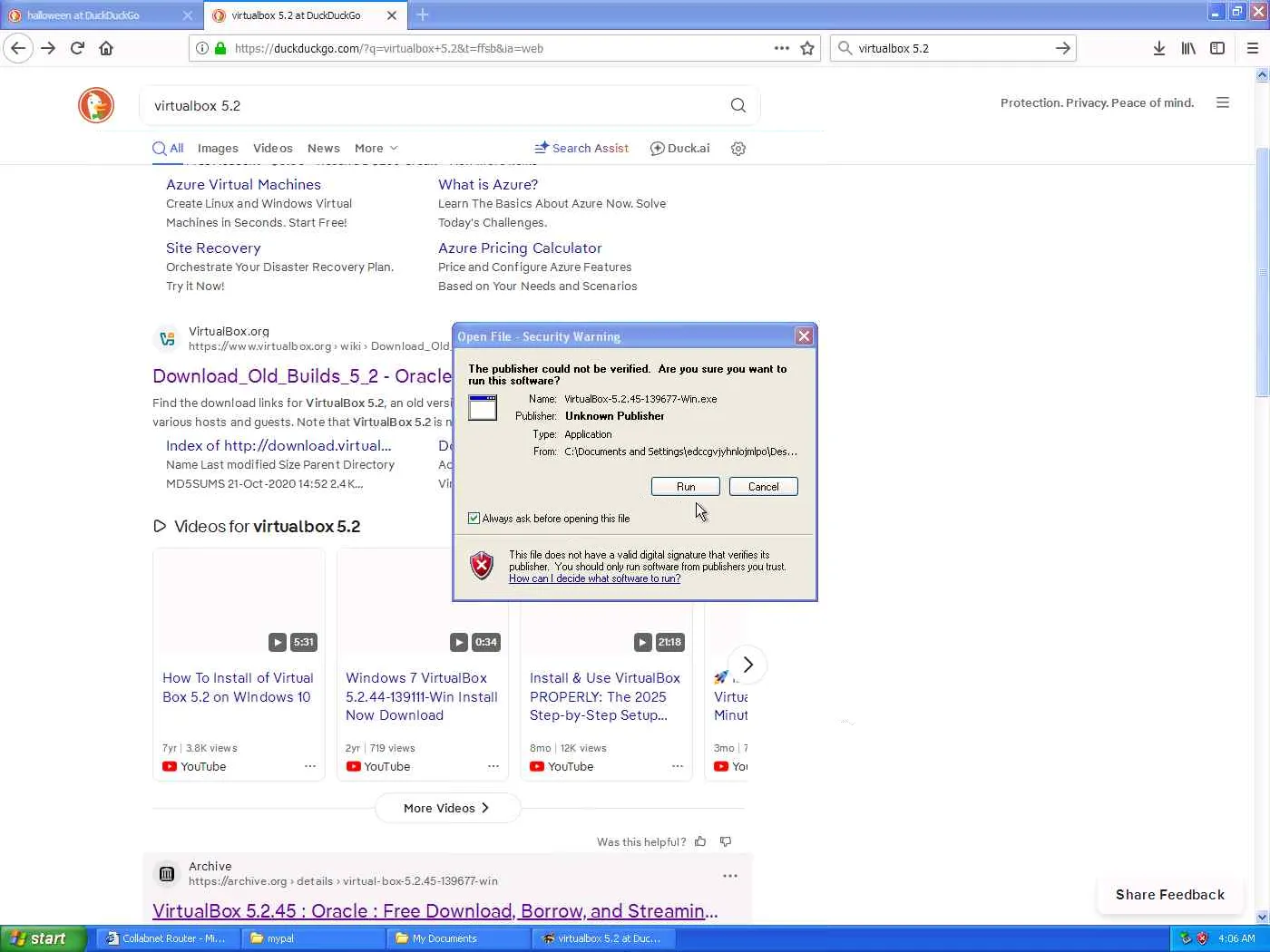Viewport: 1270px width, 952px height.
Task: Open the Azure Pricing Calculator link
Action: (x=520, y=248)
